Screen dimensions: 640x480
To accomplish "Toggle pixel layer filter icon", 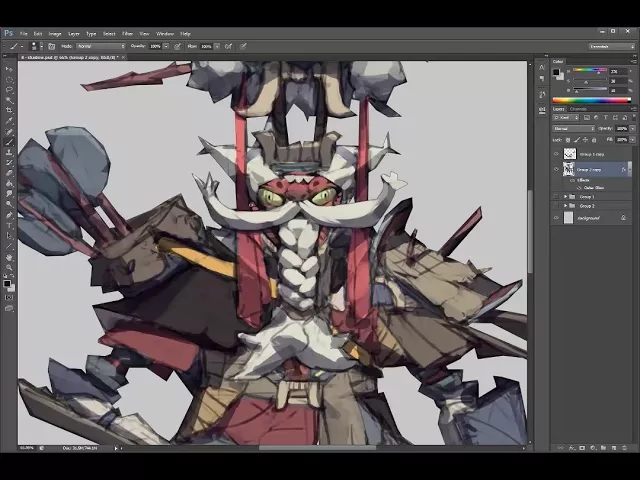I will click(587, 118).
